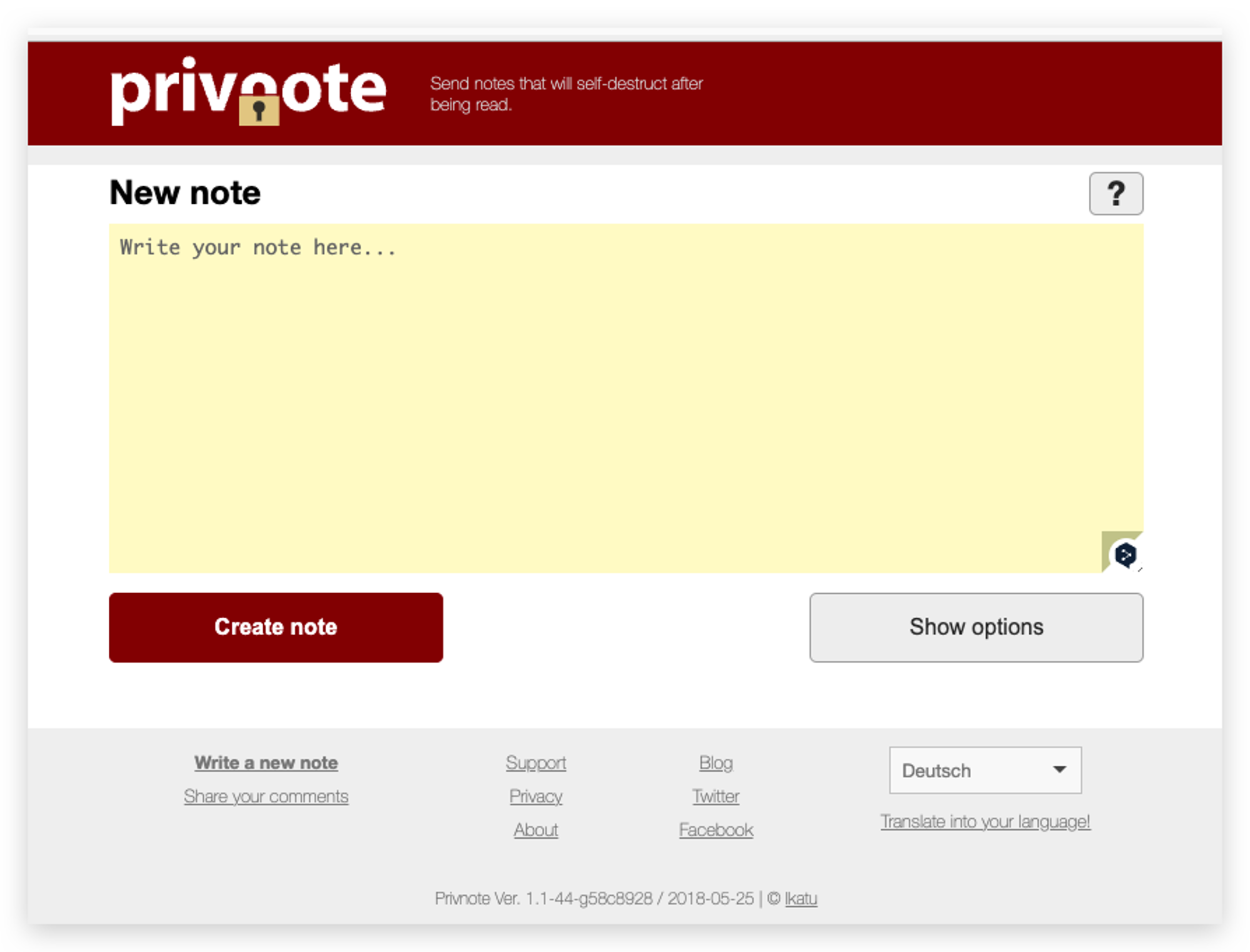Click the Show options button
Viewport: 1250px width, 952px height.
[x=976, y=627]
